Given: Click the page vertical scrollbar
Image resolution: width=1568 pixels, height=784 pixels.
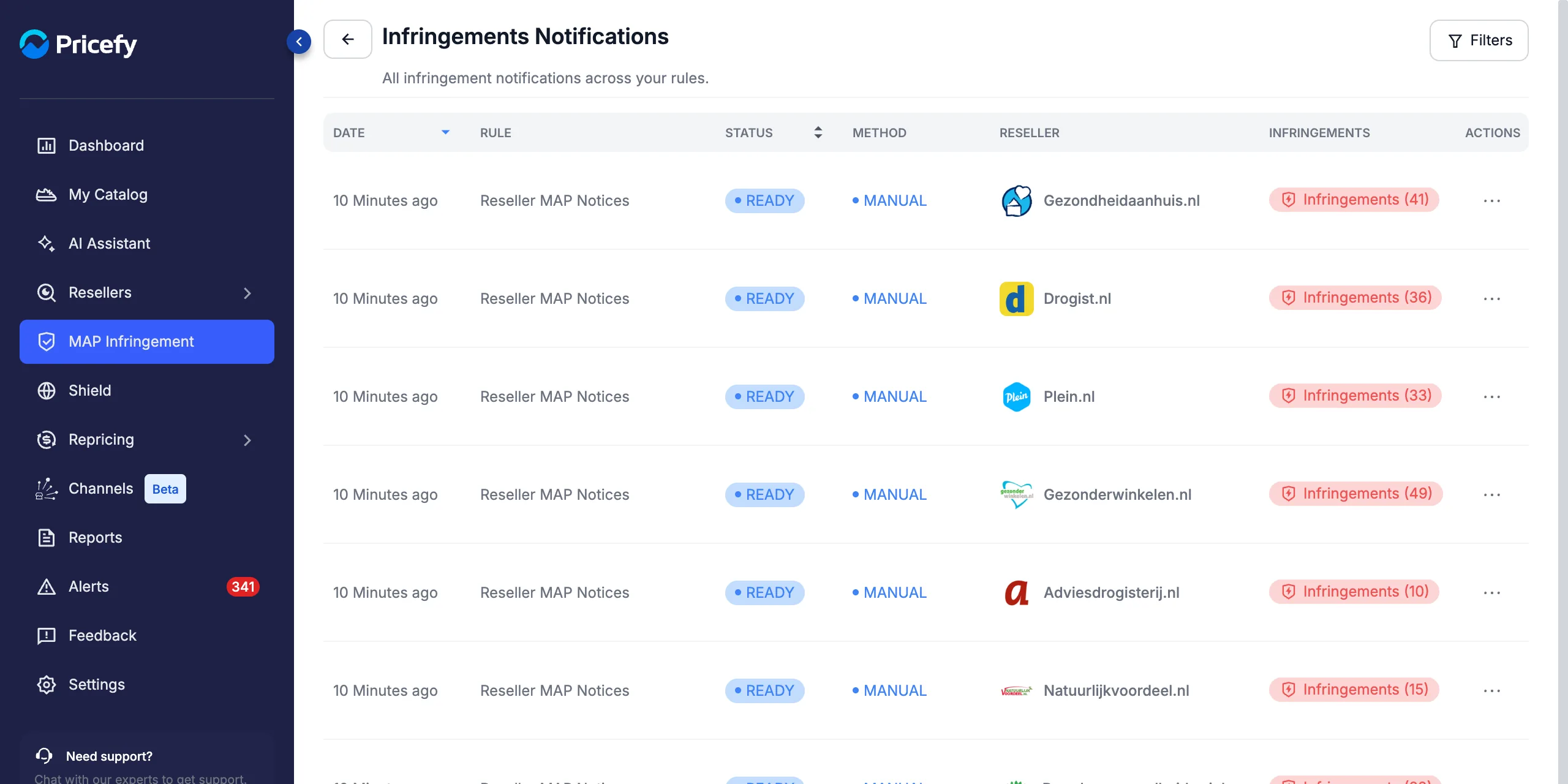Looking at the screenshot, I should 1562,392.
